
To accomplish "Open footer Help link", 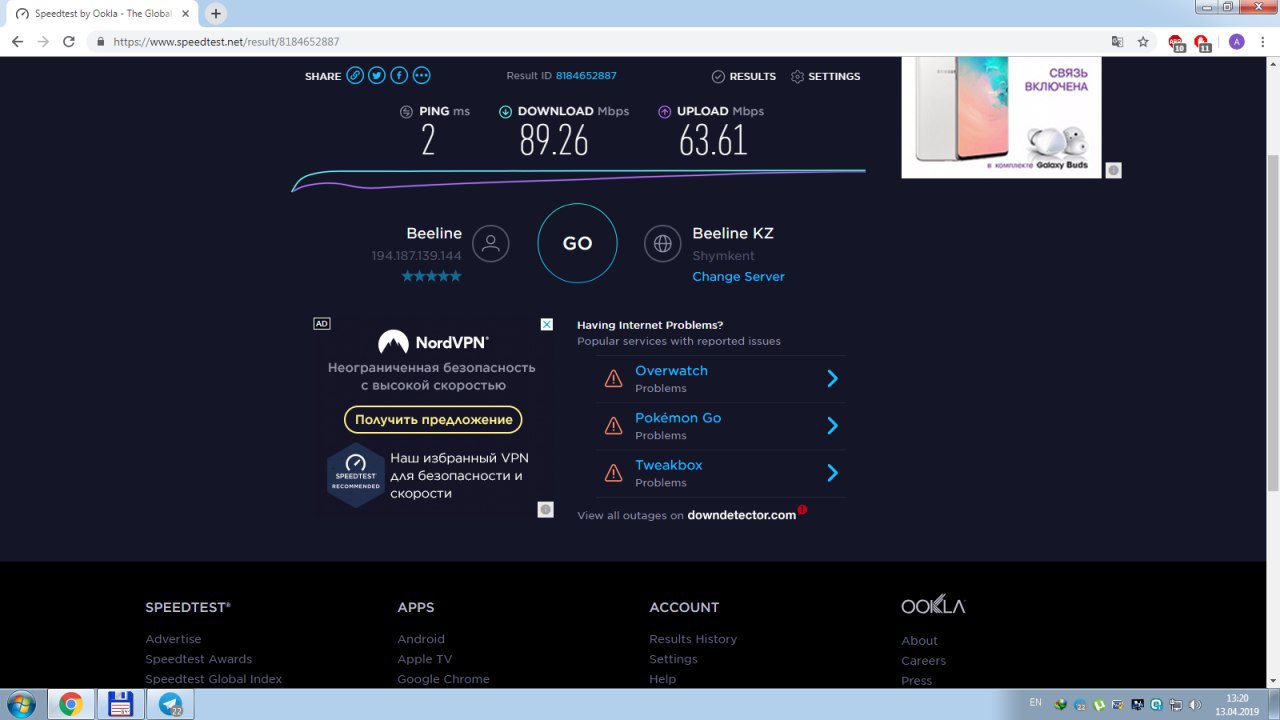I will click(662, 679).
